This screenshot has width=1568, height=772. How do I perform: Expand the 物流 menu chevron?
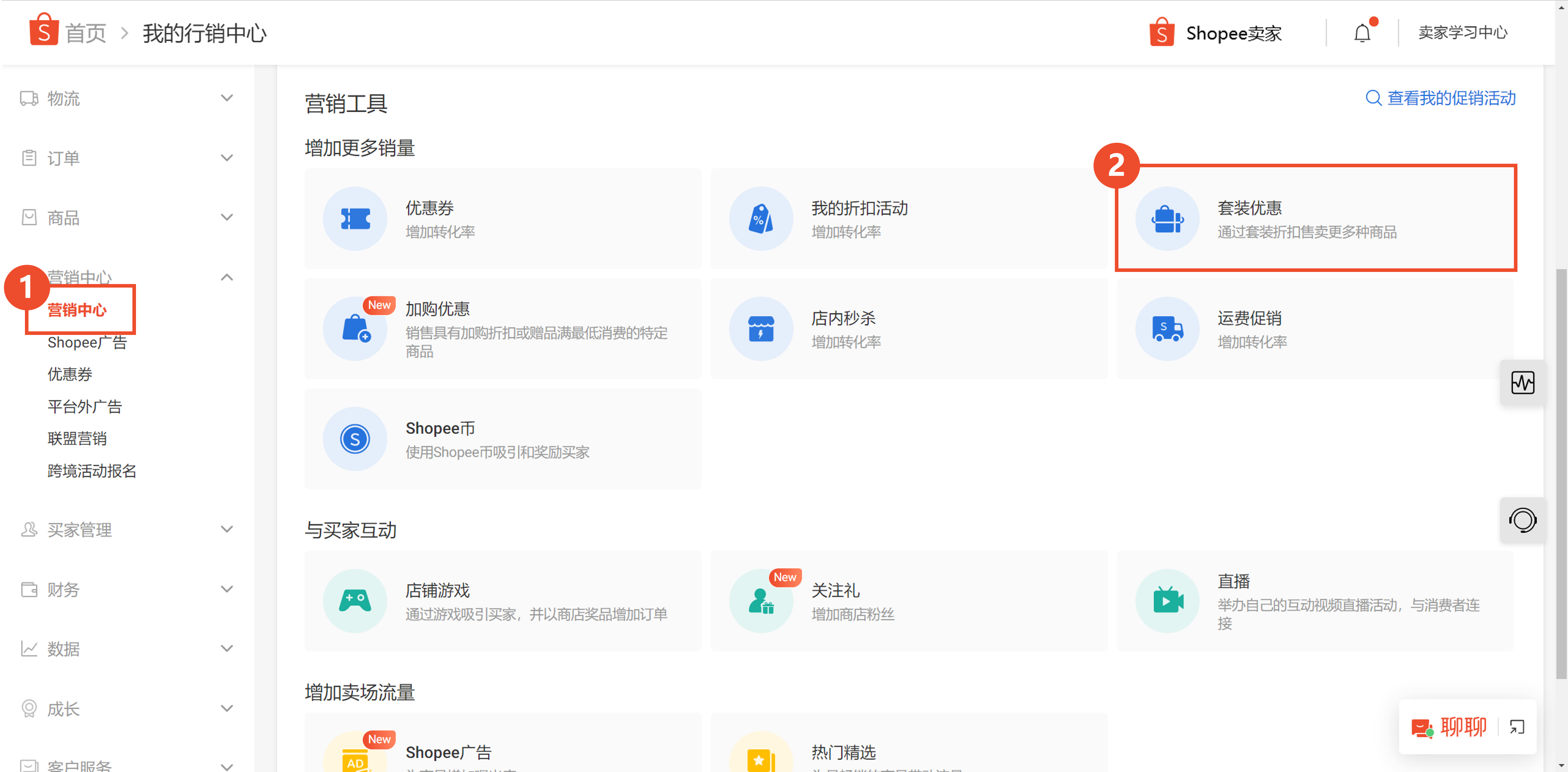pos(226,98)
